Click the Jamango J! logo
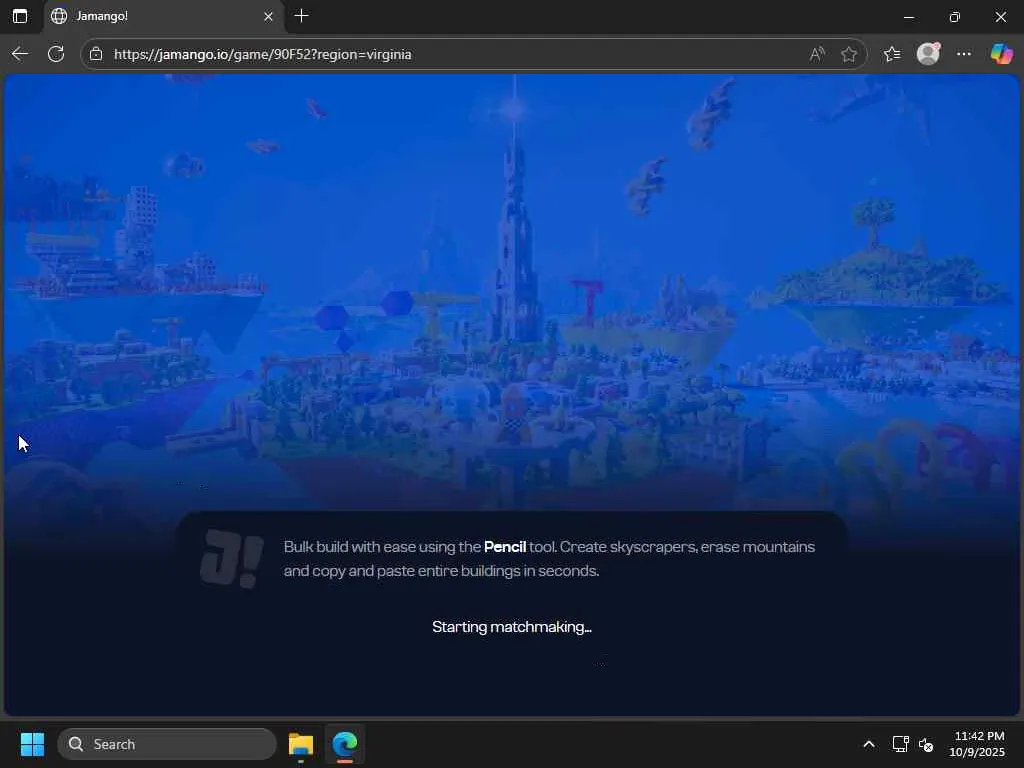1024x768 pixels. [x=231, y=559]
